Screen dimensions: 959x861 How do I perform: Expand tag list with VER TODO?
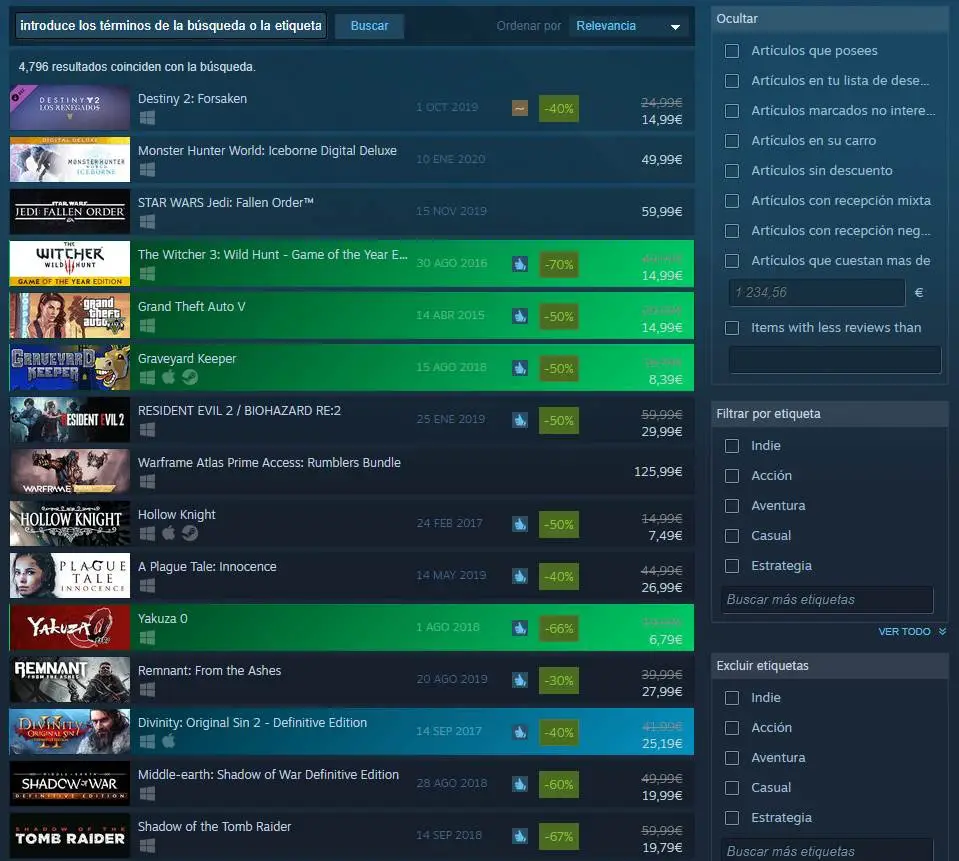[x=912, y=631]
